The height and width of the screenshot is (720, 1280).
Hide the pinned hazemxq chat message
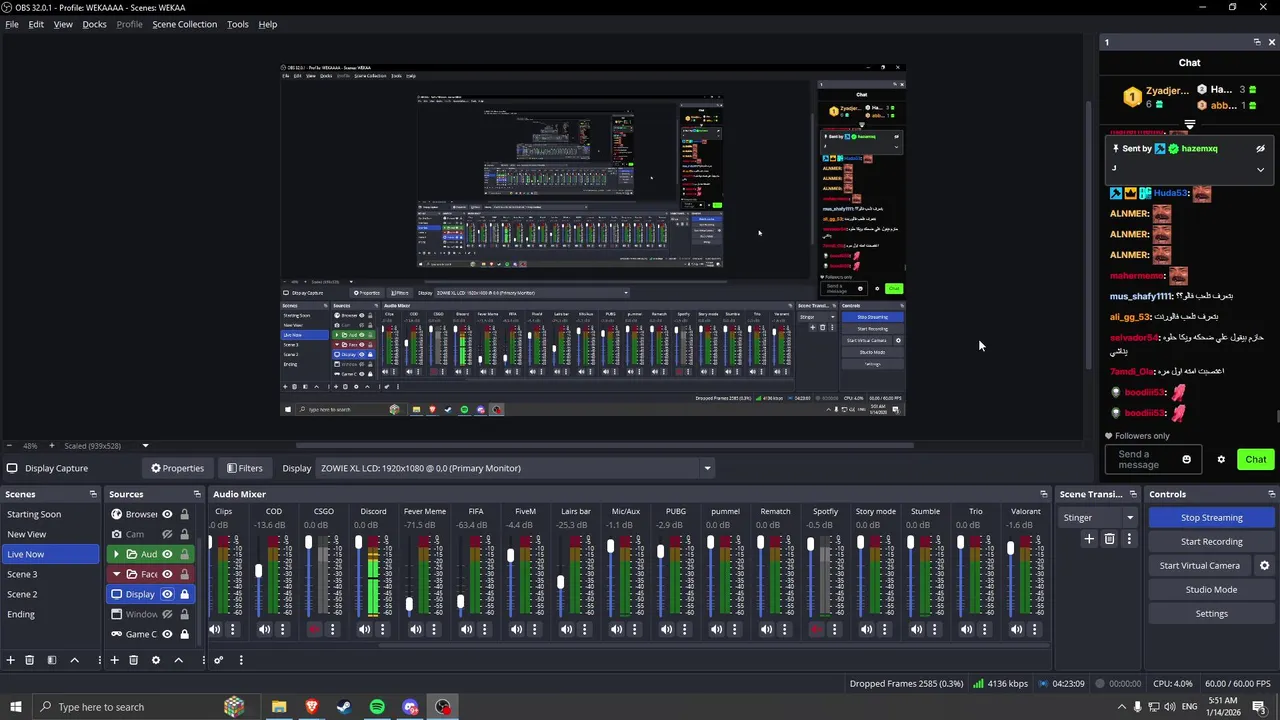[x=1260, y=148]
